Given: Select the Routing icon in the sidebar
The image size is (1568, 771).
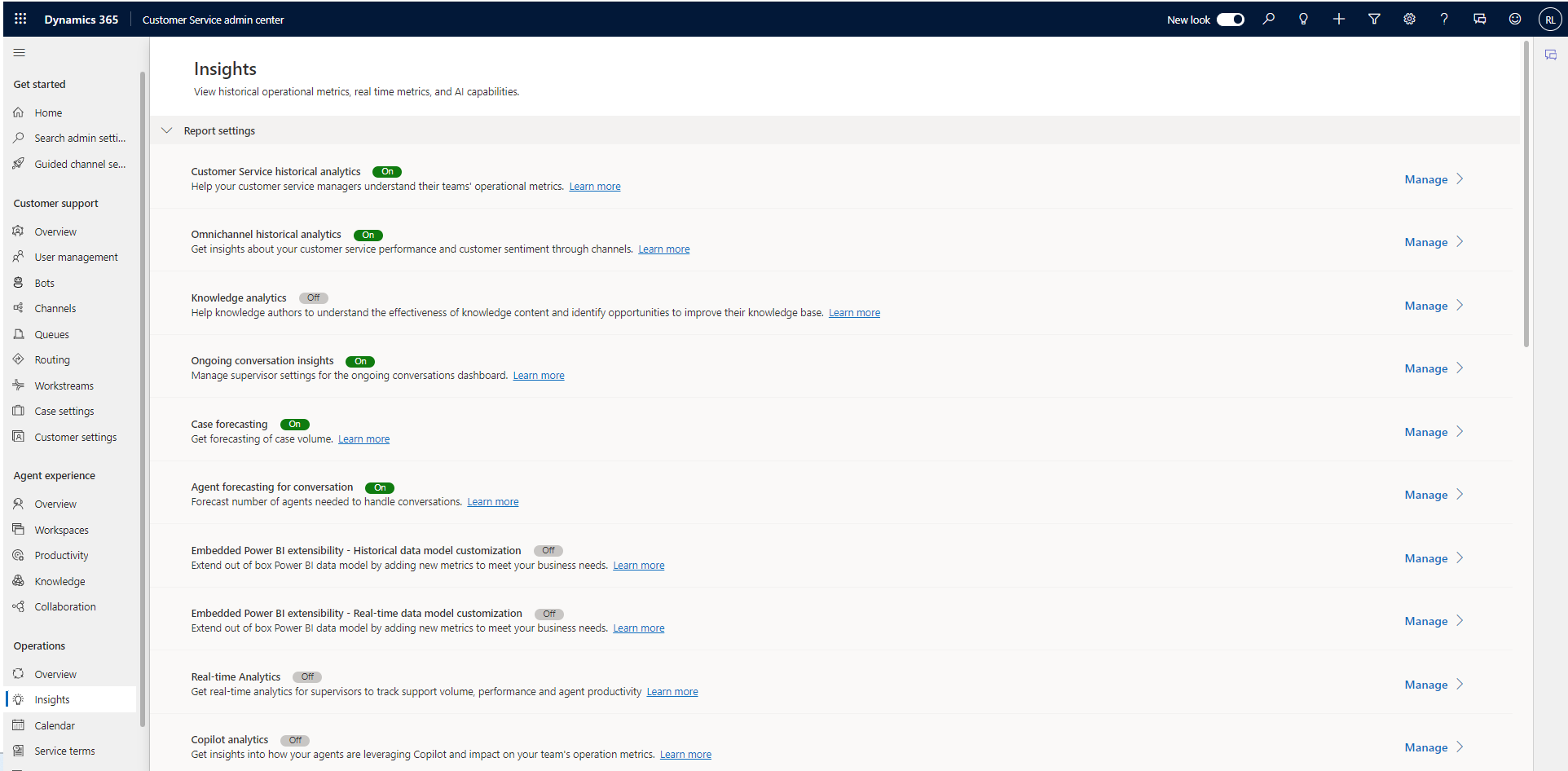Looking at the screenshot, I should coord(18,359).
